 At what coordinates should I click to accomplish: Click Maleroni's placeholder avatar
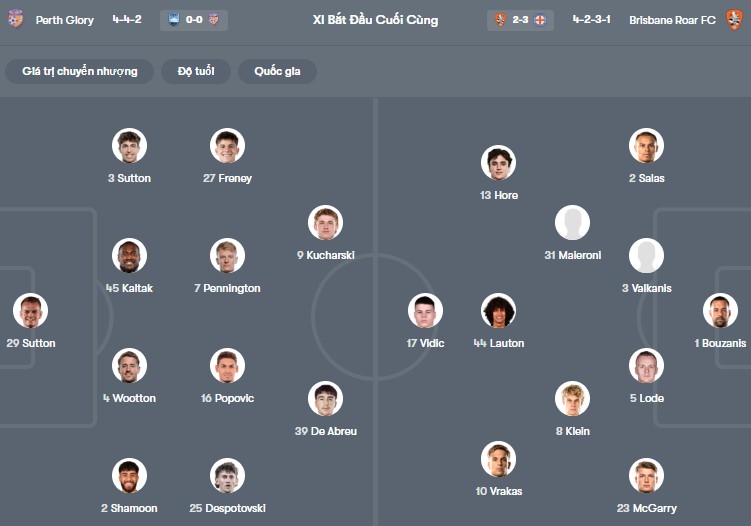pos(572,223)
